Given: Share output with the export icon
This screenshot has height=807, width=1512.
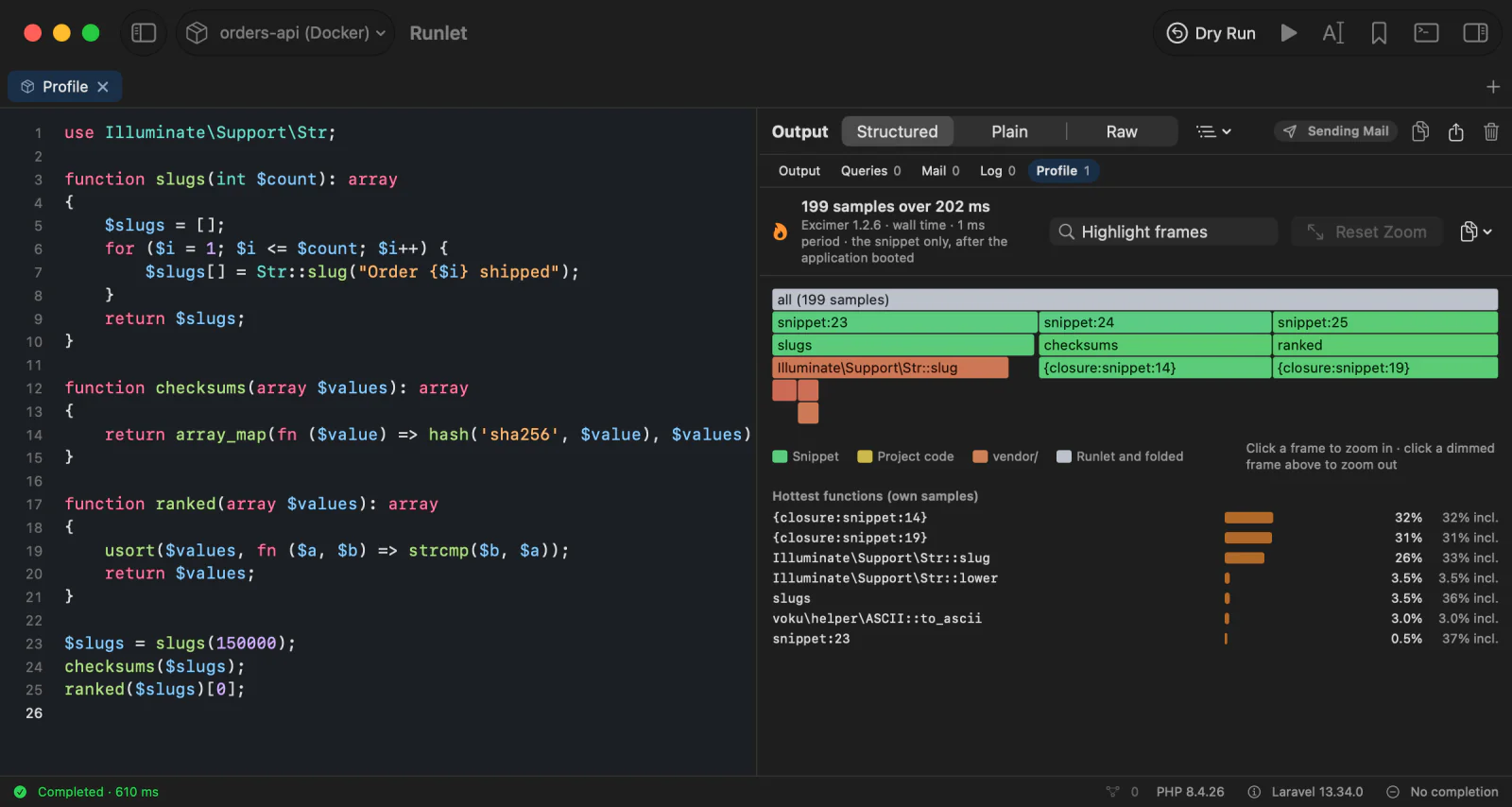Looking at the screenshot, I should click(x=1456, y=131).
